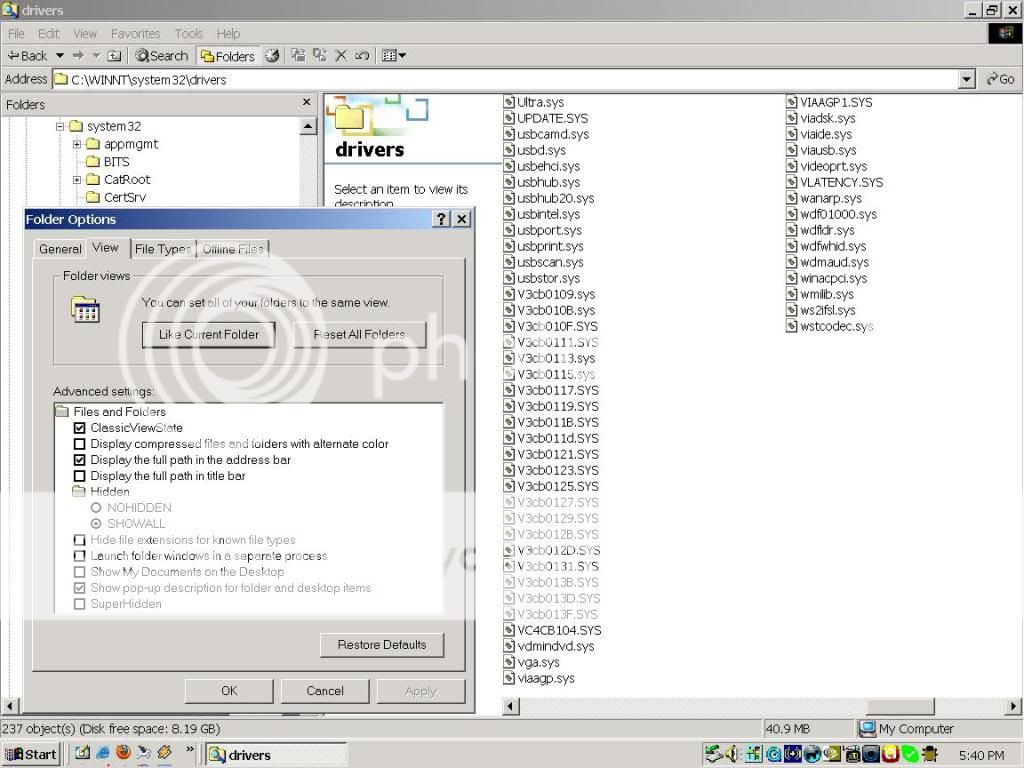This screenshot has width=1024, height=768.
Task: Click the Undo toolbar icon
Action: coord(362,56)
